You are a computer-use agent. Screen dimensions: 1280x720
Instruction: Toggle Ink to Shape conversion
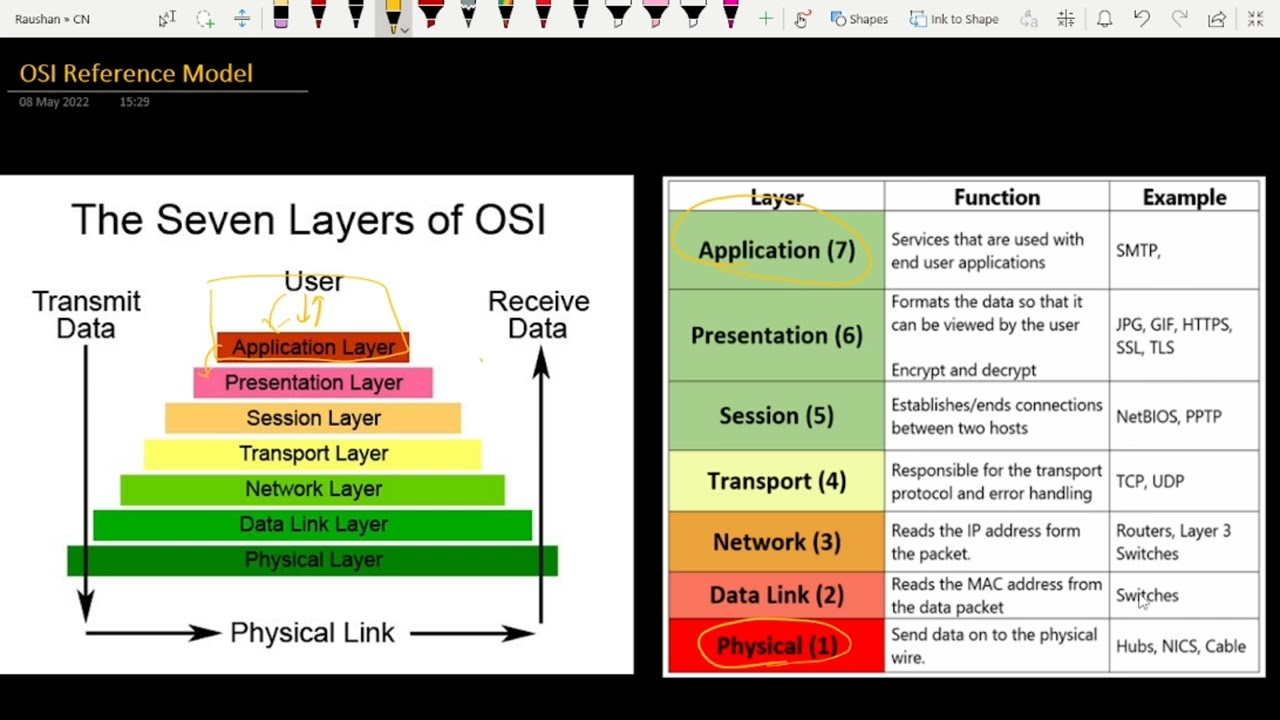(953, 19)
